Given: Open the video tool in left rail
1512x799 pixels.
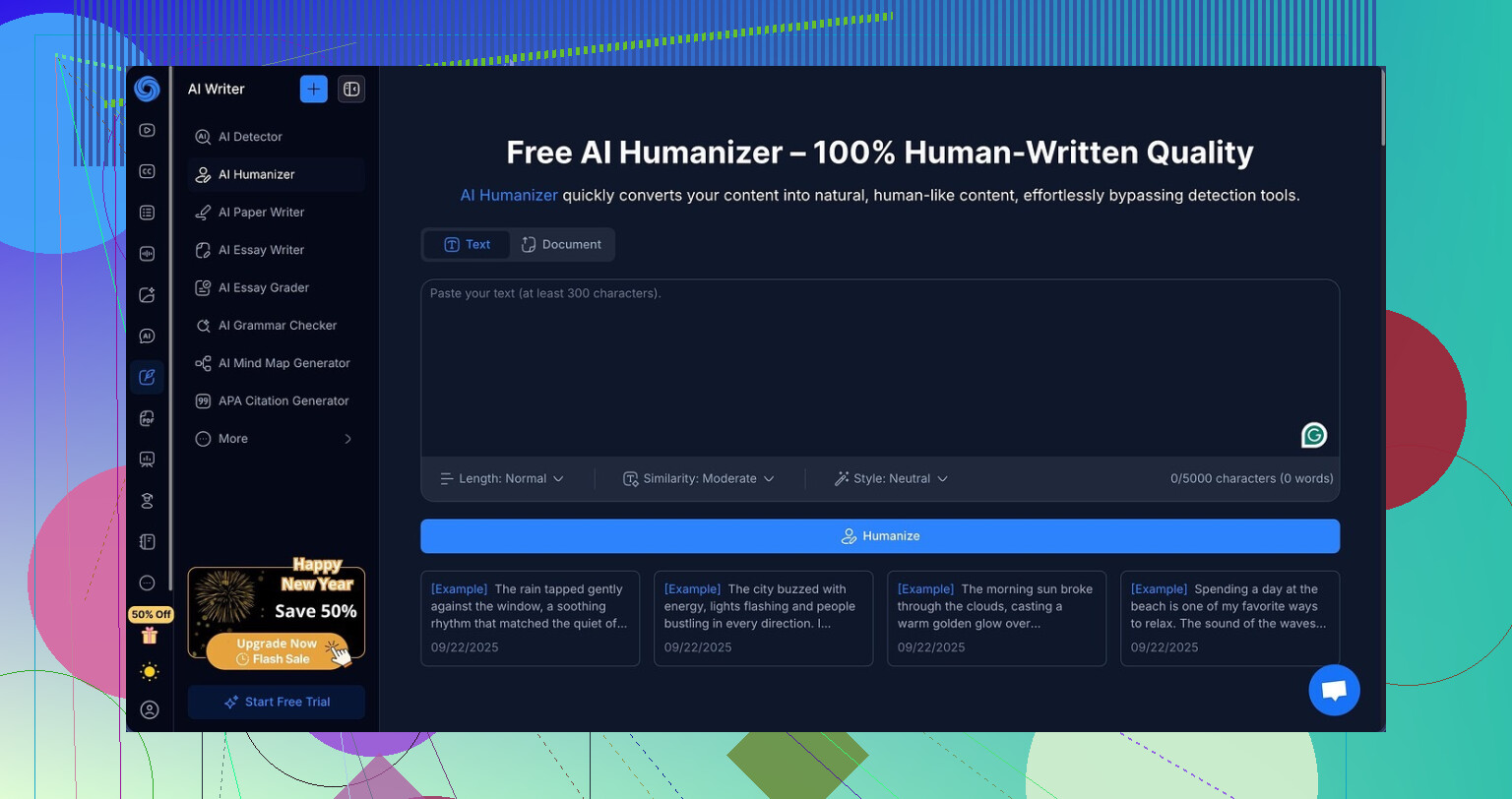Looking at the screenshot, I should (147, 130).
